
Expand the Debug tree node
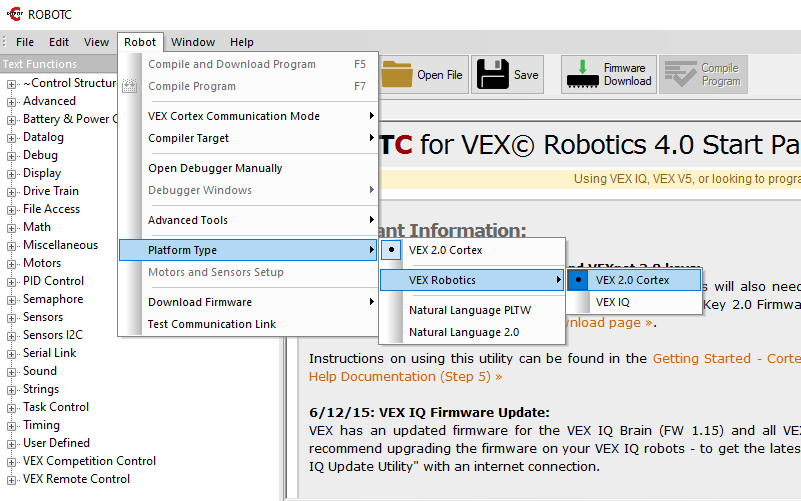pos(11,156)
